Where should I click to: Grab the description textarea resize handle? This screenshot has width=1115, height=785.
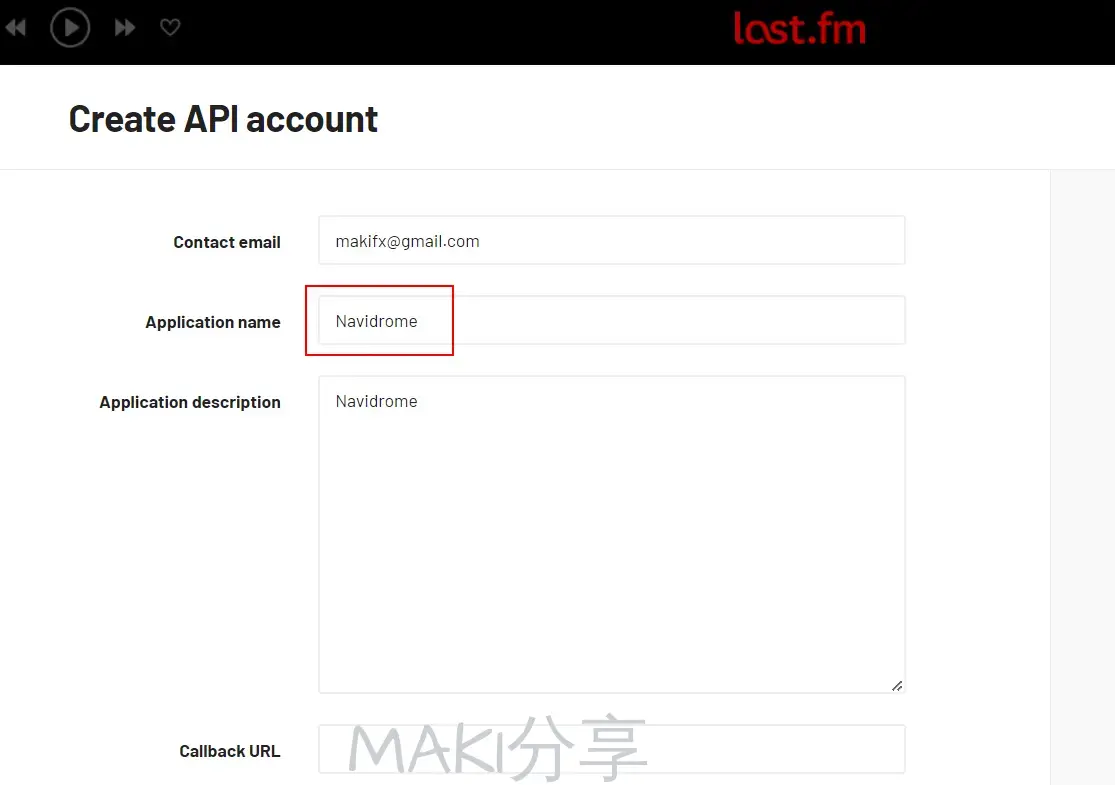tap(897, 685)
